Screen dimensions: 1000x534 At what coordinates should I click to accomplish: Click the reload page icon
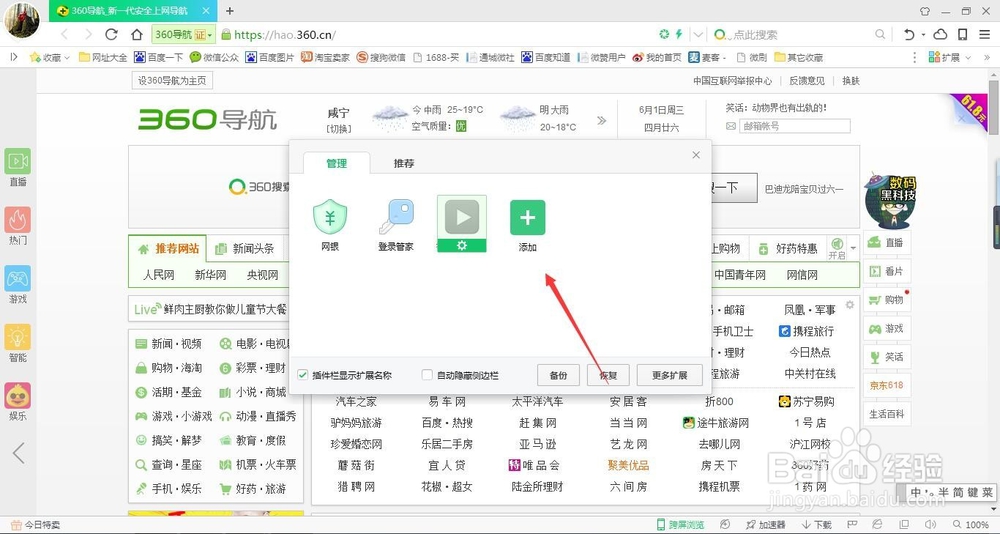coord(112,34)
